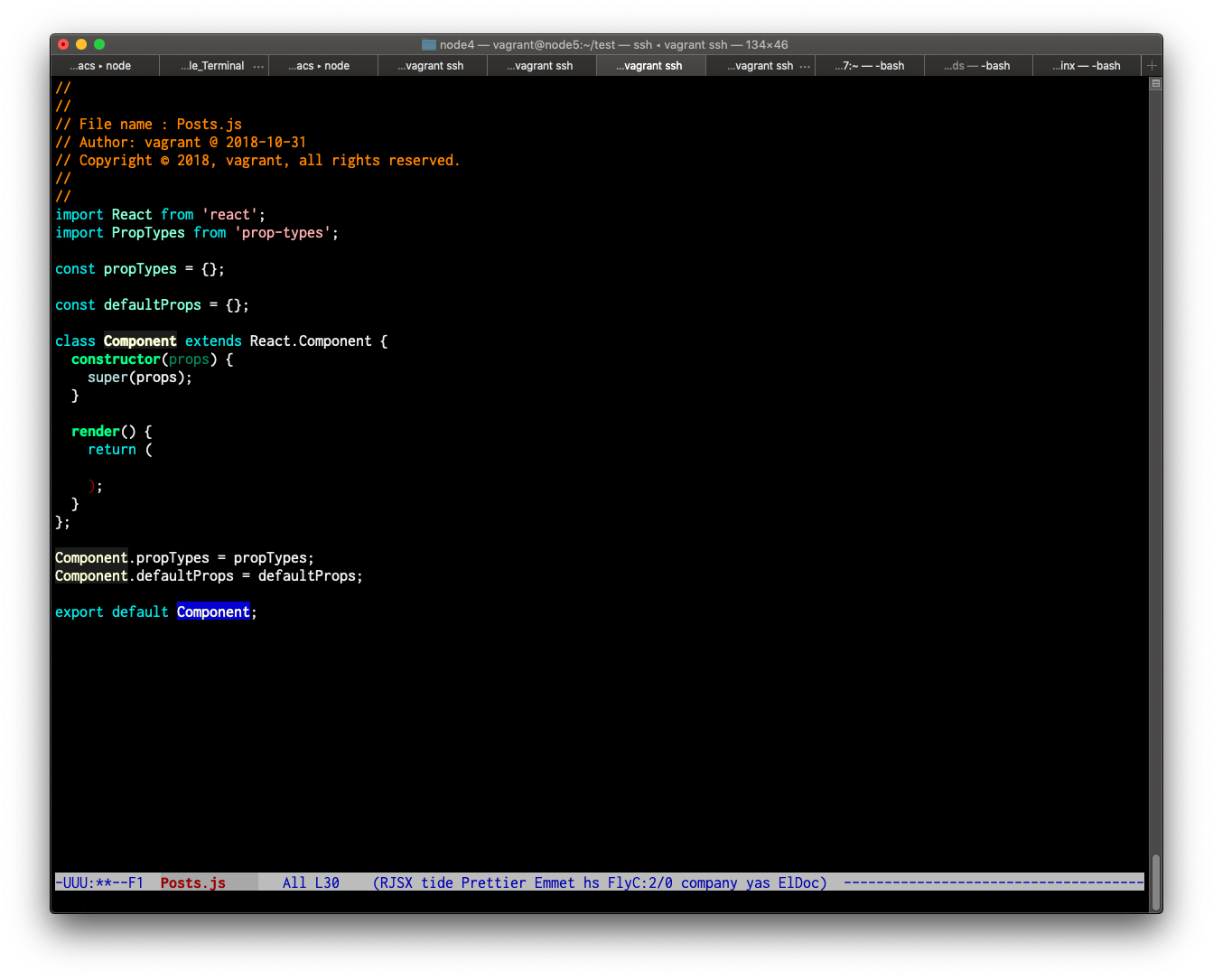Select the active vagrant ssh tab
The image size is (1213, 980).
tap(650, 65)
